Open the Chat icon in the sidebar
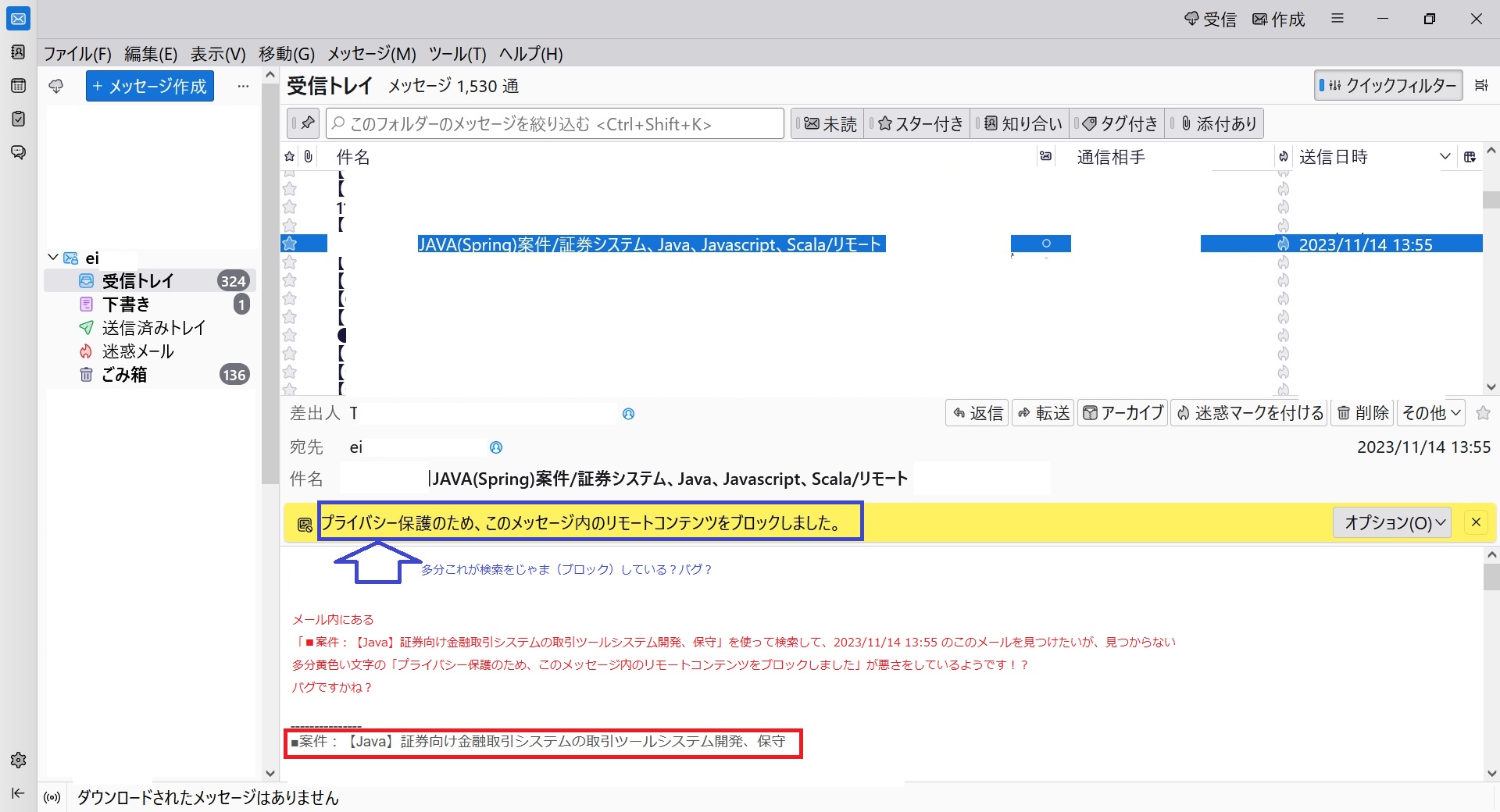 [x=18, y=152]
